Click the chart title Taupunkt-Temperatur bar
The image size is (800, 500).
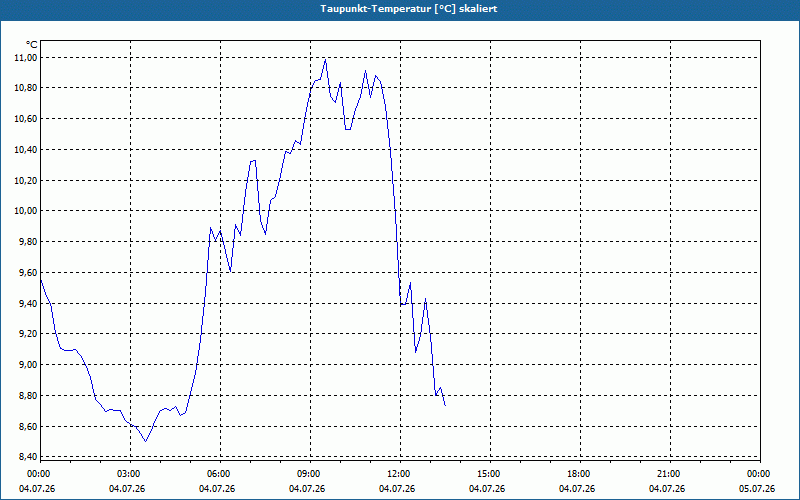pyautogui.click(x=400, y=9)
